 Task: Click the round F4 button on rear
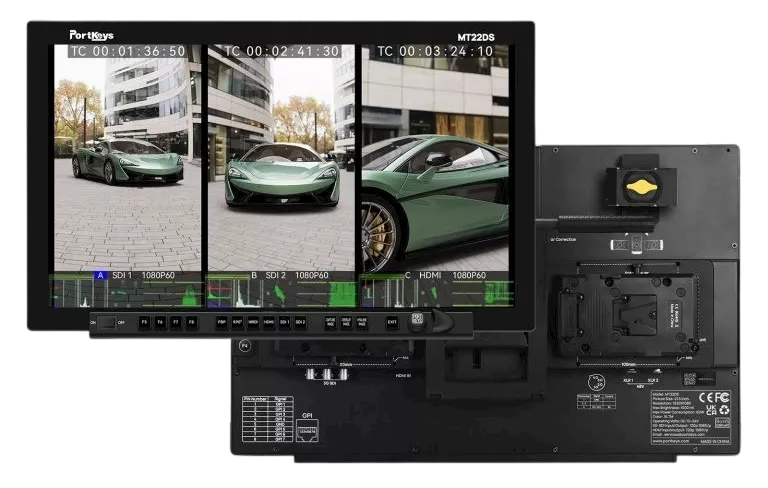244,346
